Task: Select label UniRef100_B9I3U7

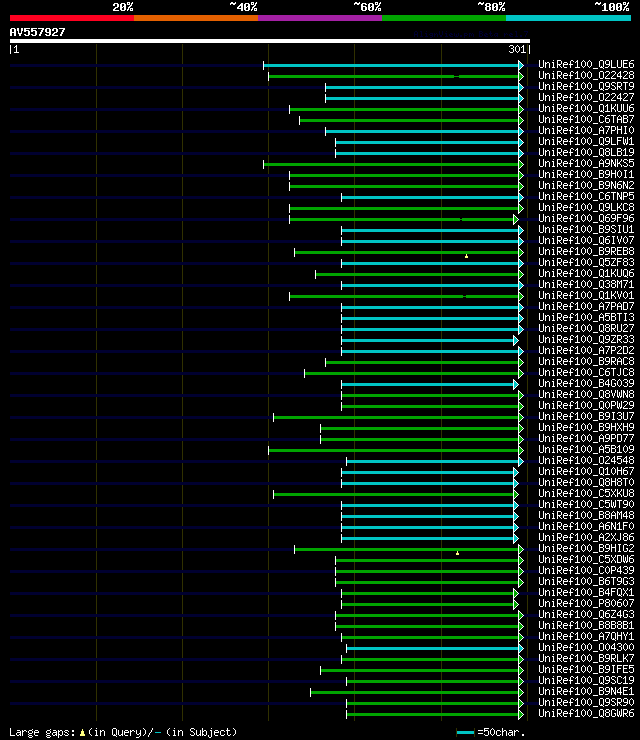Action: coord(586,416)
